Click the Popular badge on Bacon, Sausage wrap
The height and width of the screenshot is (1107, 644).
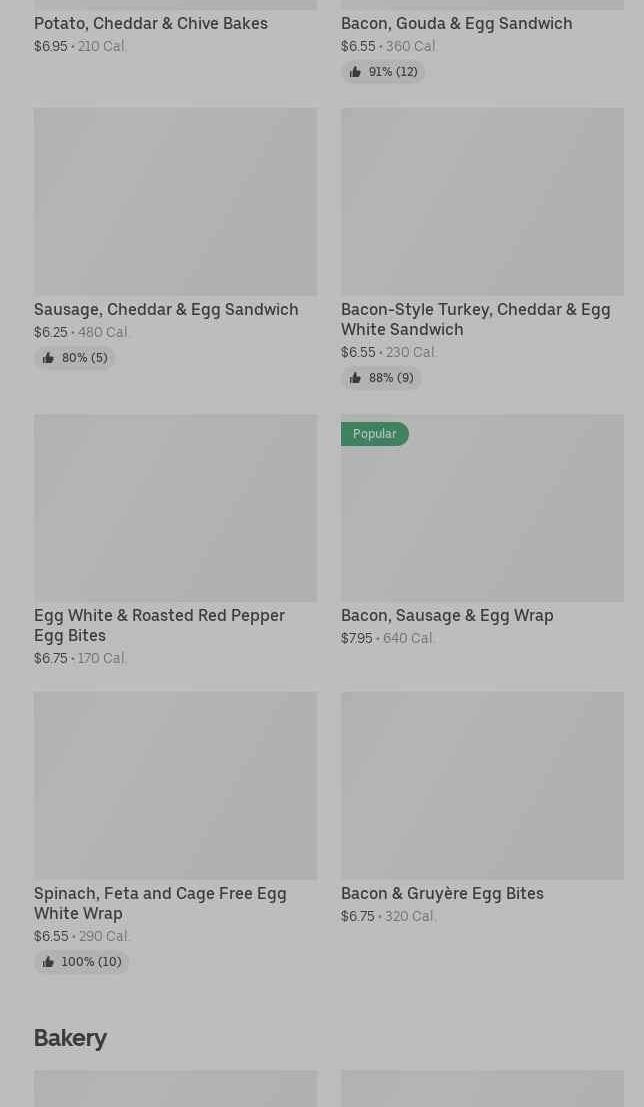(375, 434)
